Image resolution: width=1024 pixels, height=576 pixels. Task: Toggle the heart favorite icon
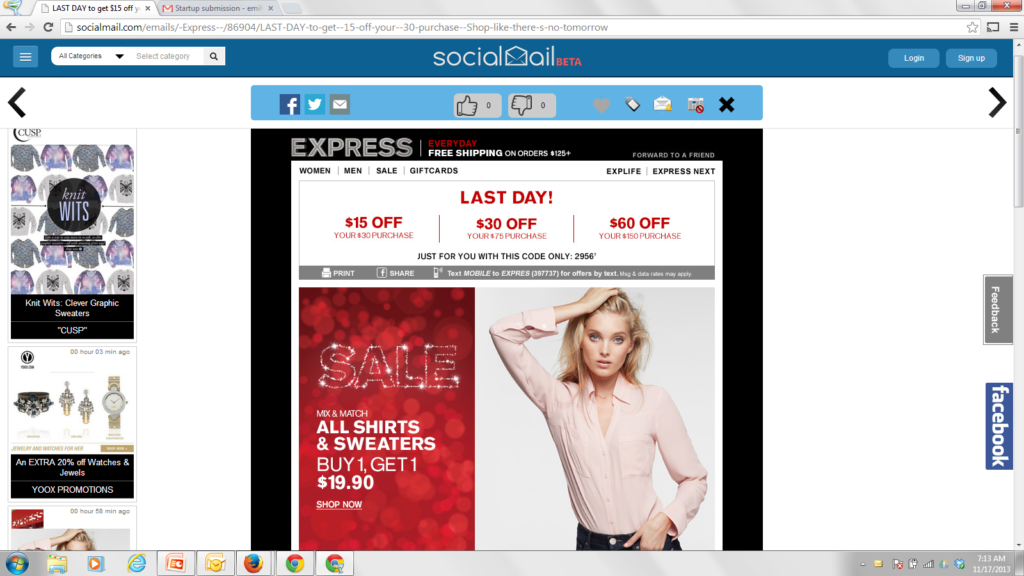[601, 105]
